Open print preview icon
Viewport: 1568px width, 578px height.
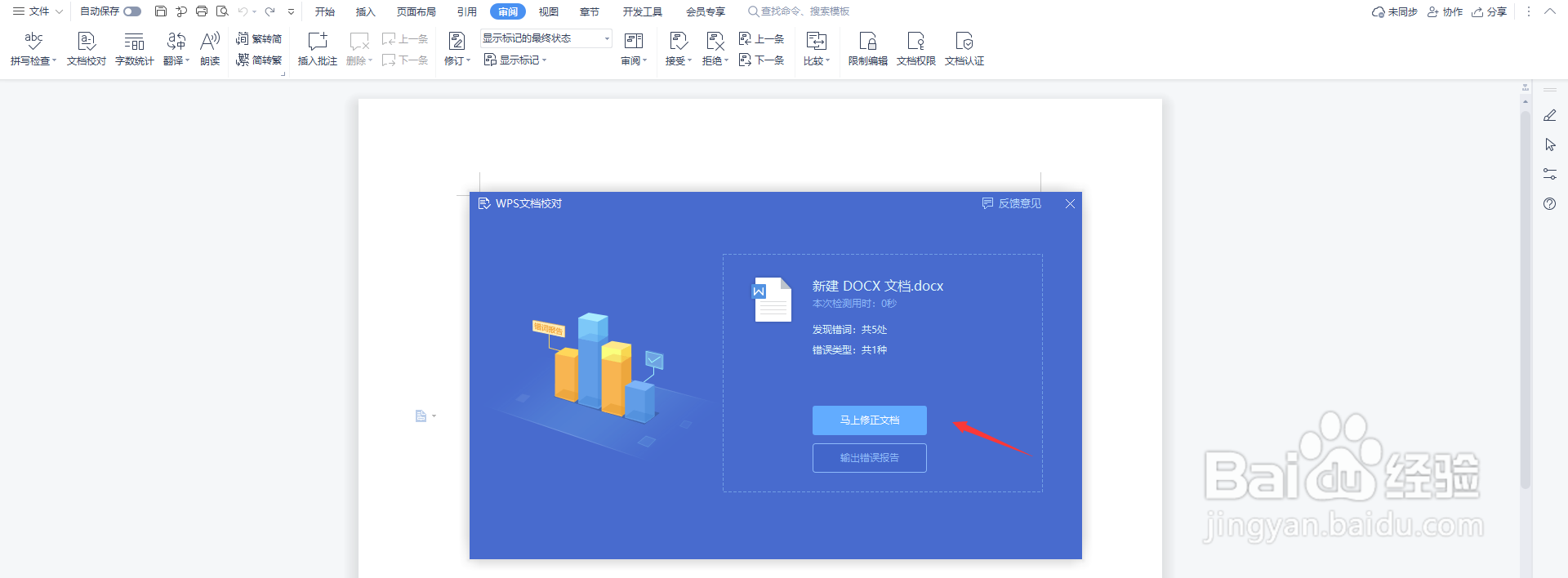point(222,11)
